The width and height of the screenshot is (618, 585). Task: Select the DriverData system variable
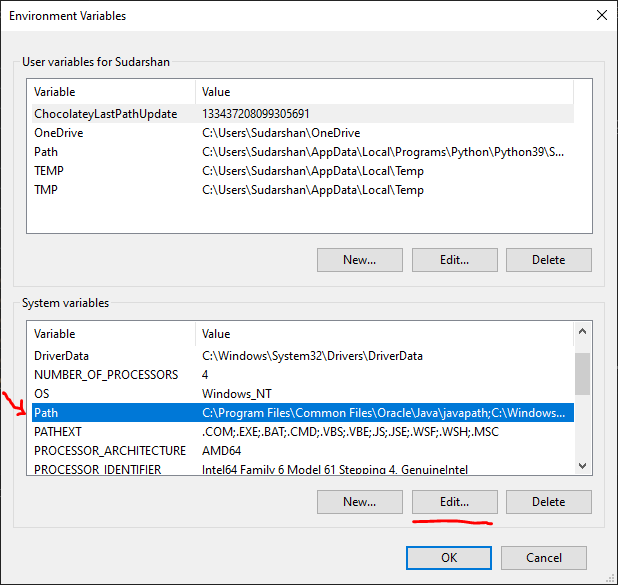[61, 356]
